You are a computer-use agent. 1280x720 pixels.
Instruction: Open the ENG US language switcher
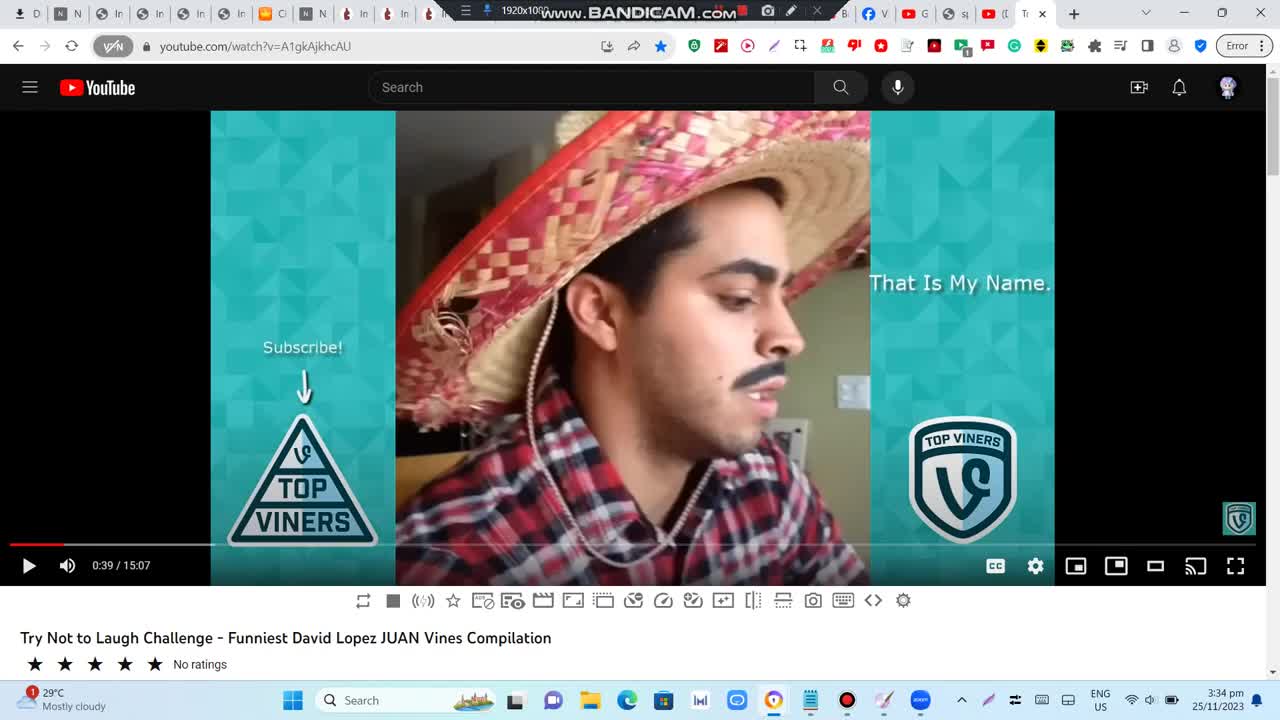point(1100,699)
